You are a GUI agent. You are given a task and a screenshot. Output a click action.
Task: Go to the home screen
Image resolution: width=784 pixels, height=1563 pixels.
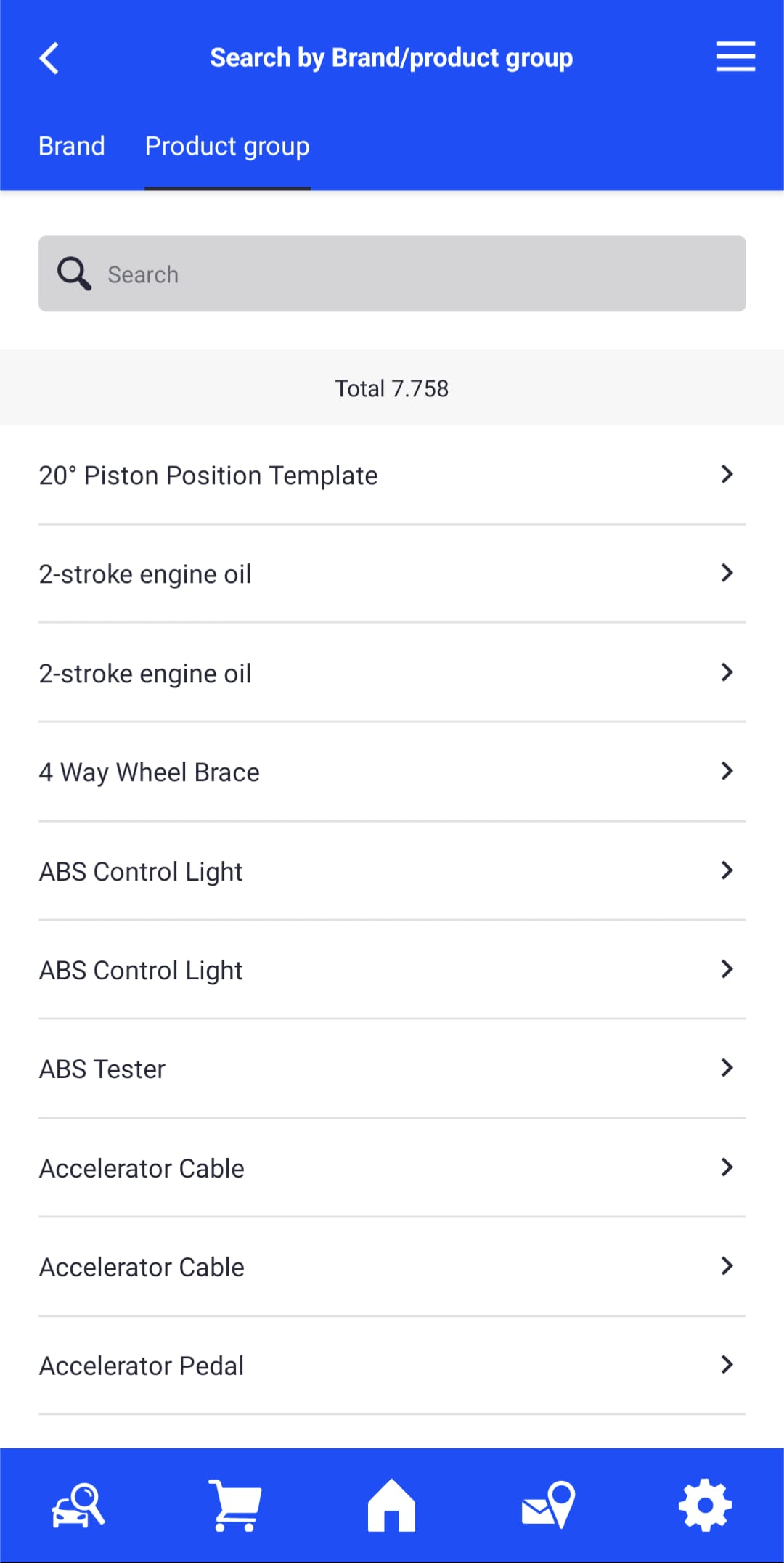click(391, 1506)
